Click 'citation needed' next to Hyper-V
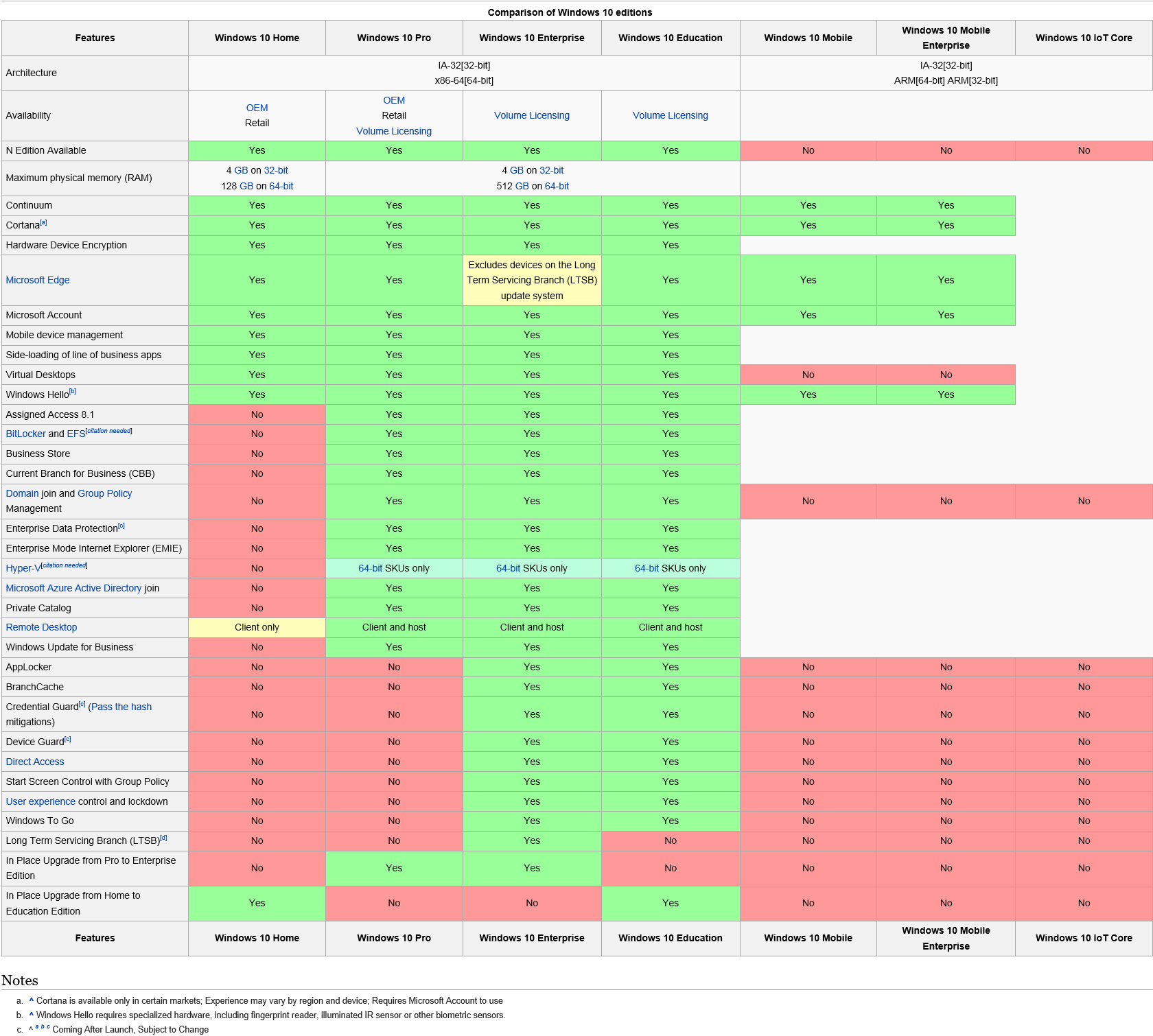Image resolution: width=1153 pixels, height=1036 pixels. tap(65, 565)
